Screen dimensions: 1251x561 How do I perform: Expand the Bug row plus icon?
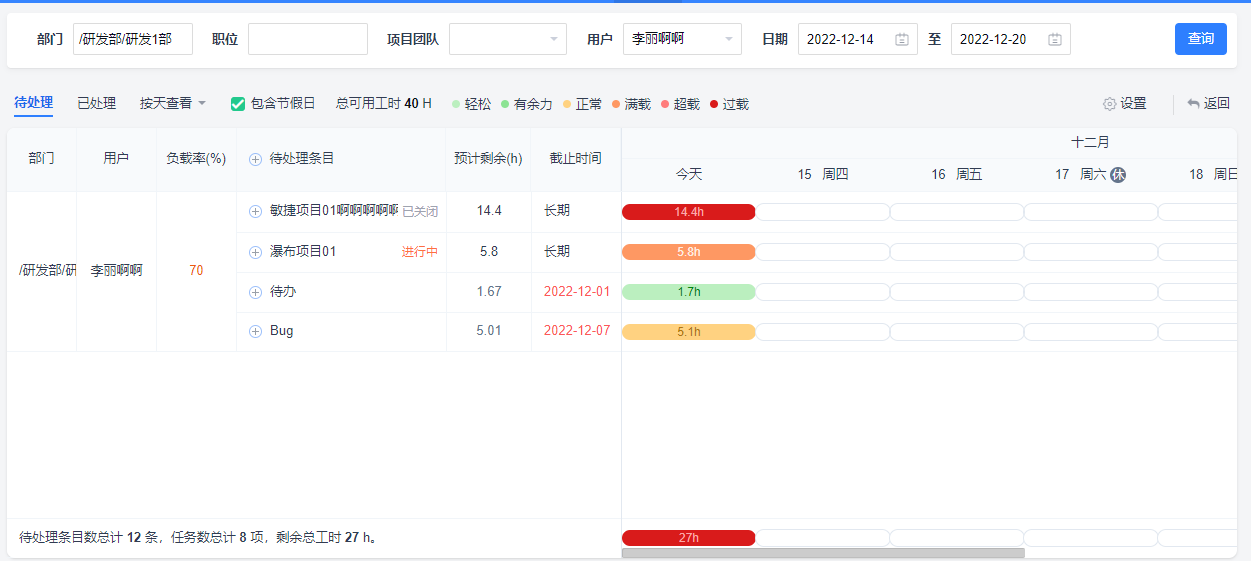[255, 331]
